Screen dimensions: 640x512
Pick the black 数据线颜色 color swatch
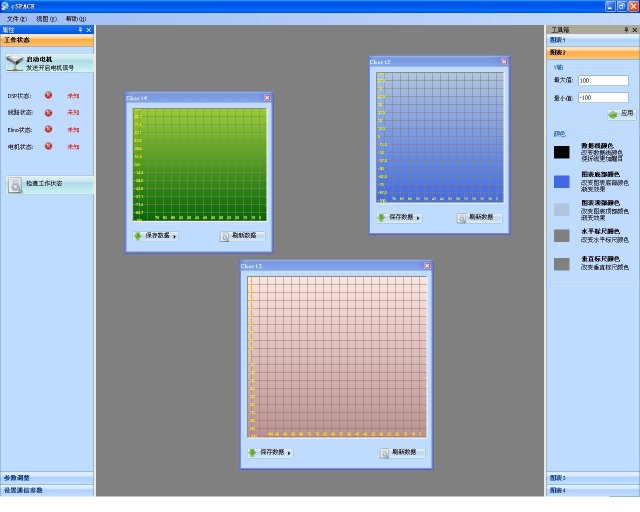pos(562,152)
